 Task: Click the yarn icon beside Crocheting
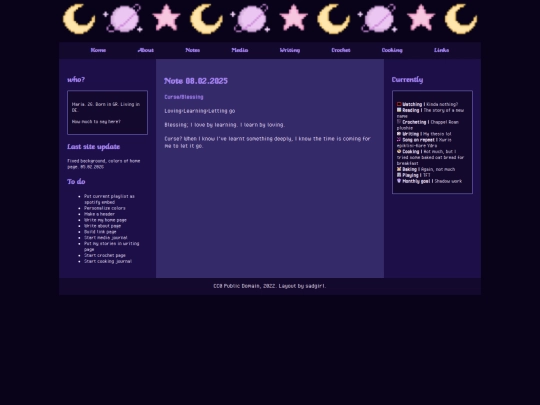coord(399,122)
